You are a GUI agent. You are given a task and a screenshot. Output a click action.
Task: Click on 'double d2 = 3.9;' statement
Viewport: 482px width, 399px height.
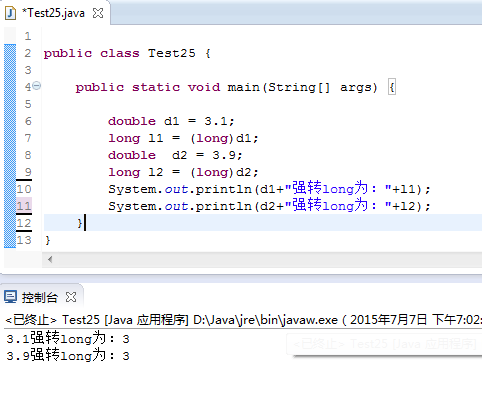click(x=175, y=155)
